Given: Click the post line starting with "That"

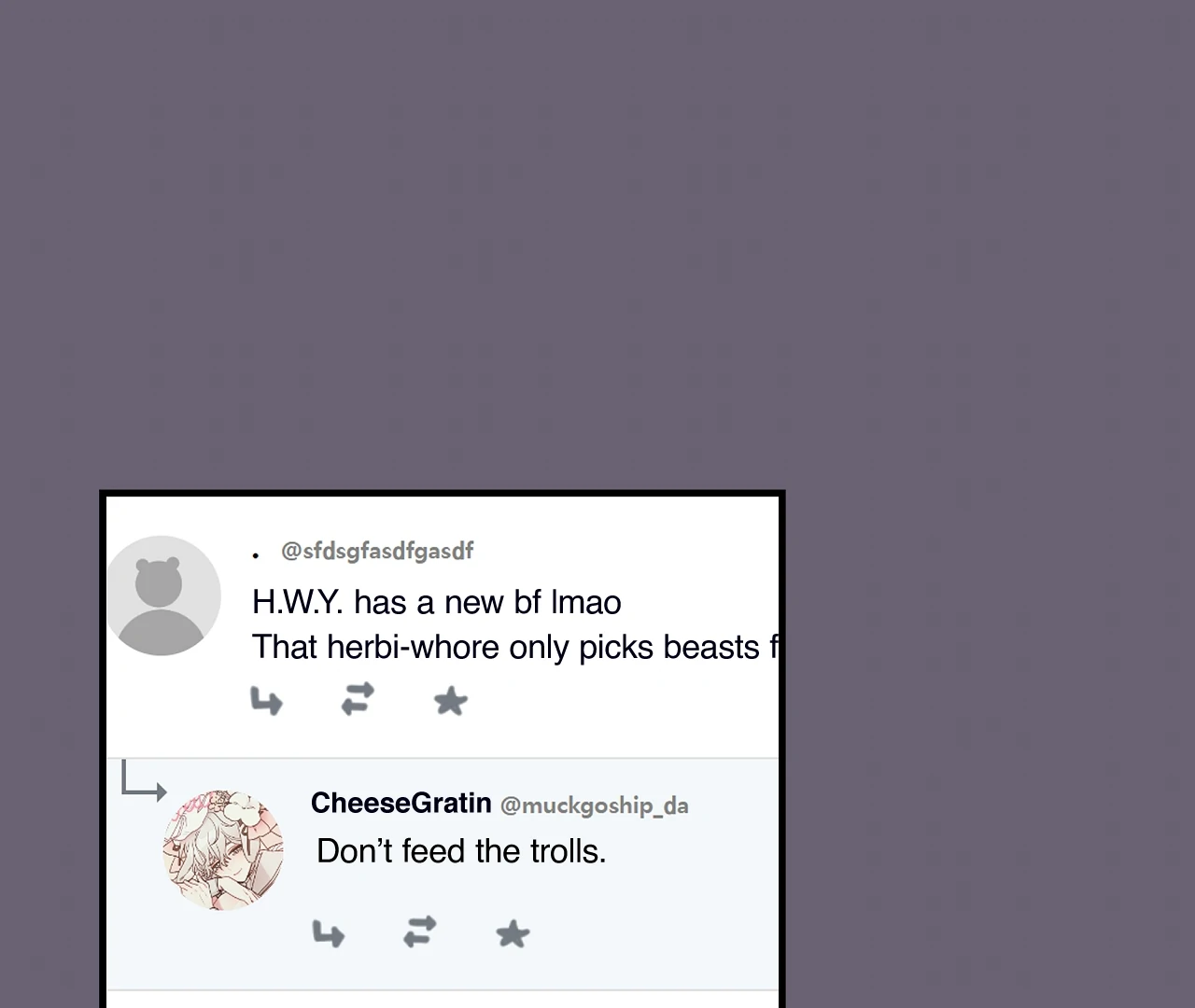Looking at the screenshot, I should (x=514, y=647).
